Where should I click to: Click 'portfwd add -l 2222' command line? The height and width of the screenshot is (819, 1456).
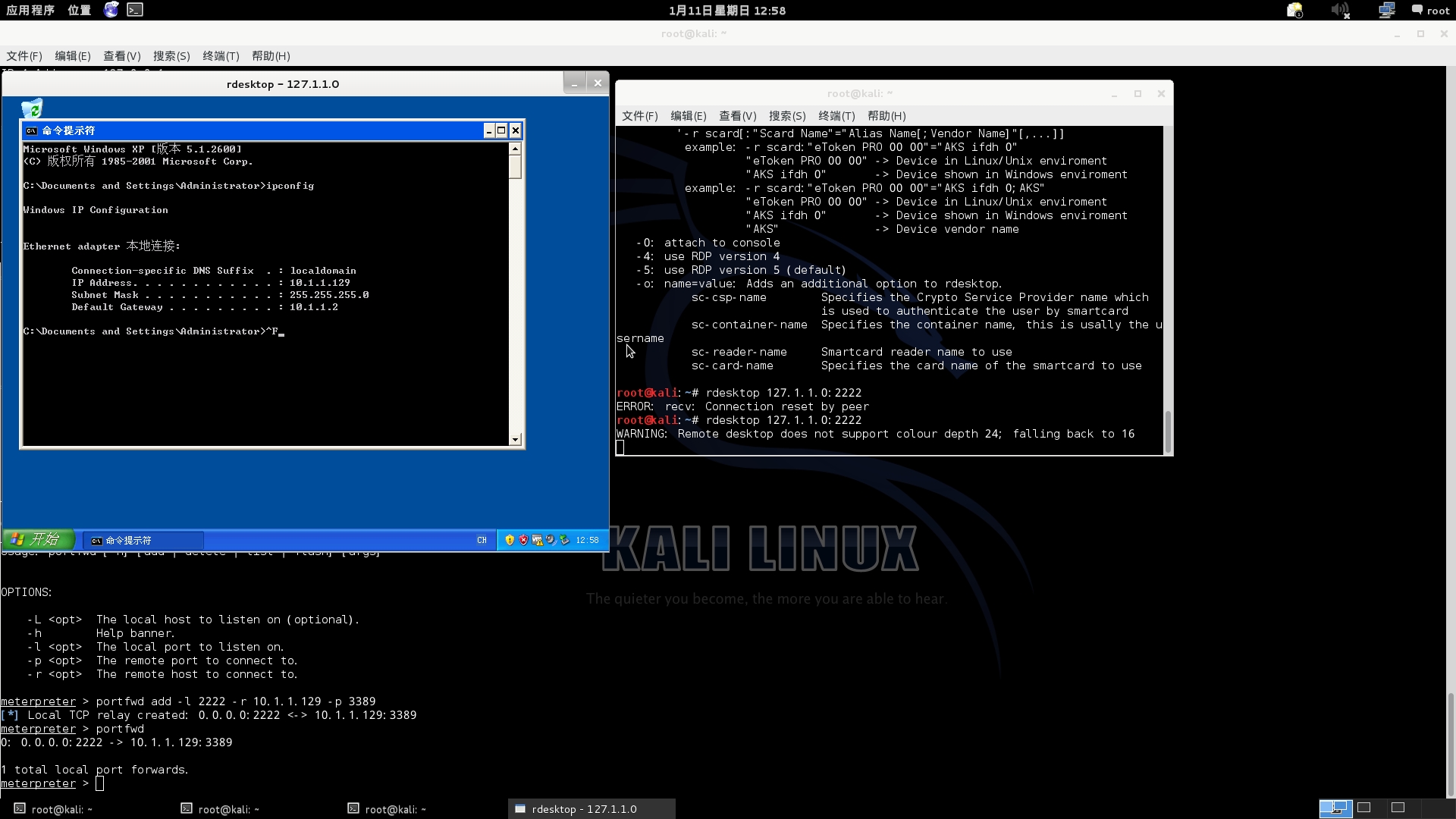coord(236,701)
